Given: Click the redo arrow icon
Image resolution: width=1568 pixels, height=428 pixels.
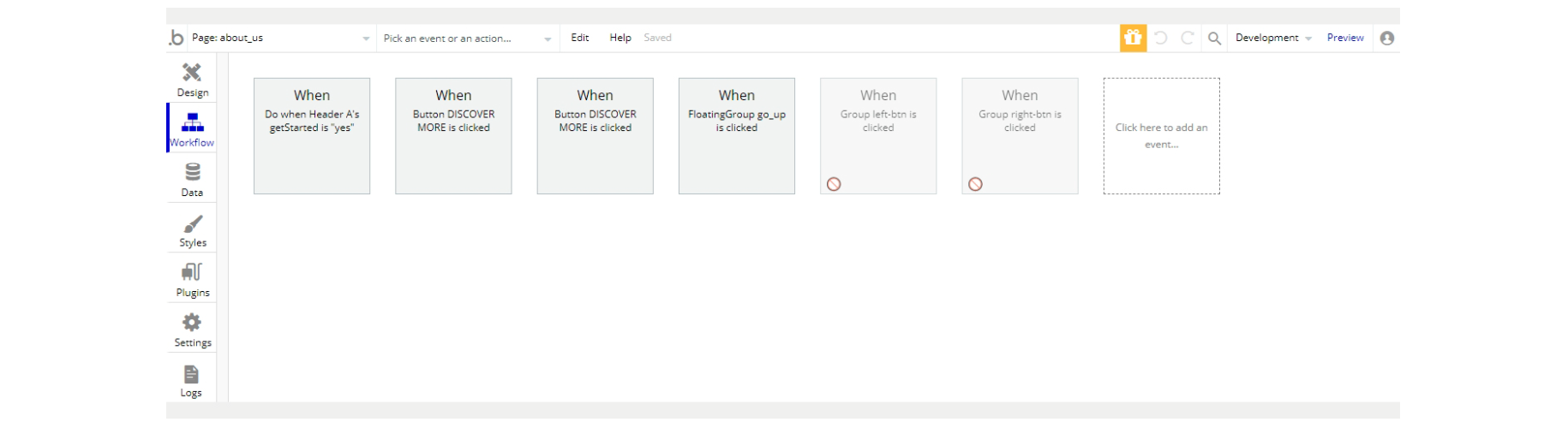Looking at the screenshot, I should coord(1188,38).
